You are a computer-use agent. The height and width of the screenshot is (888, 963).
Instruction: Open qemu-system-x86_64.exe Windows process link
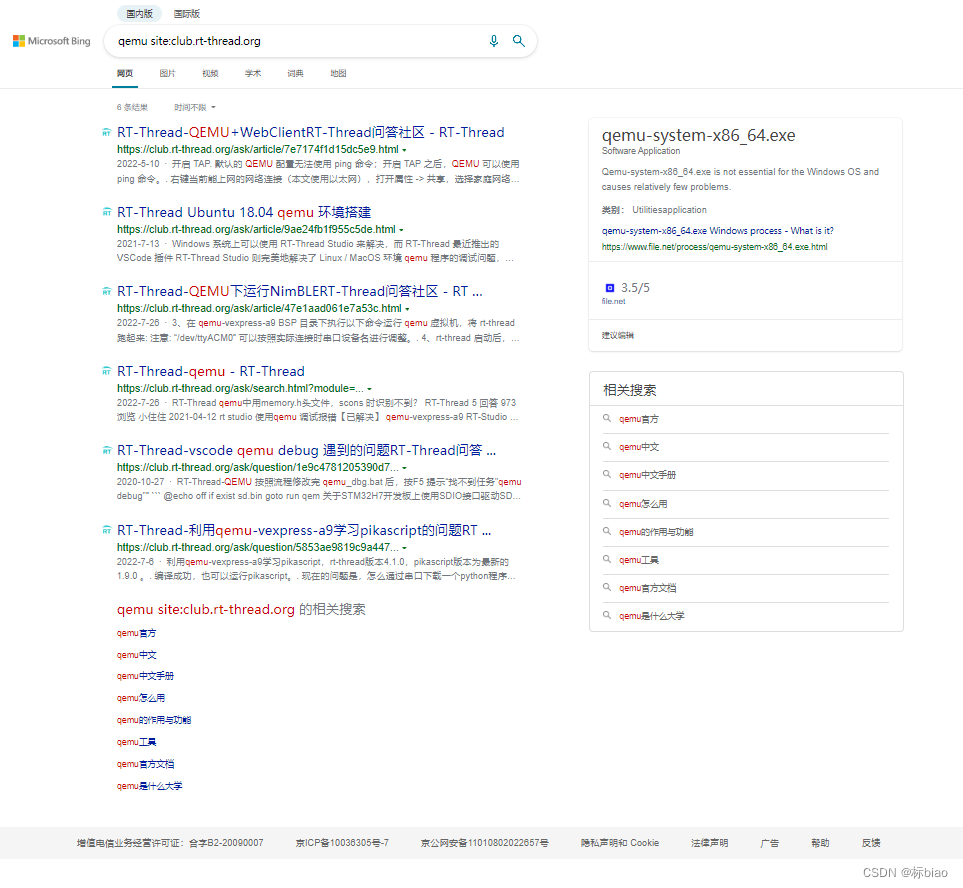pyautogui.click(x=717, y=231)
